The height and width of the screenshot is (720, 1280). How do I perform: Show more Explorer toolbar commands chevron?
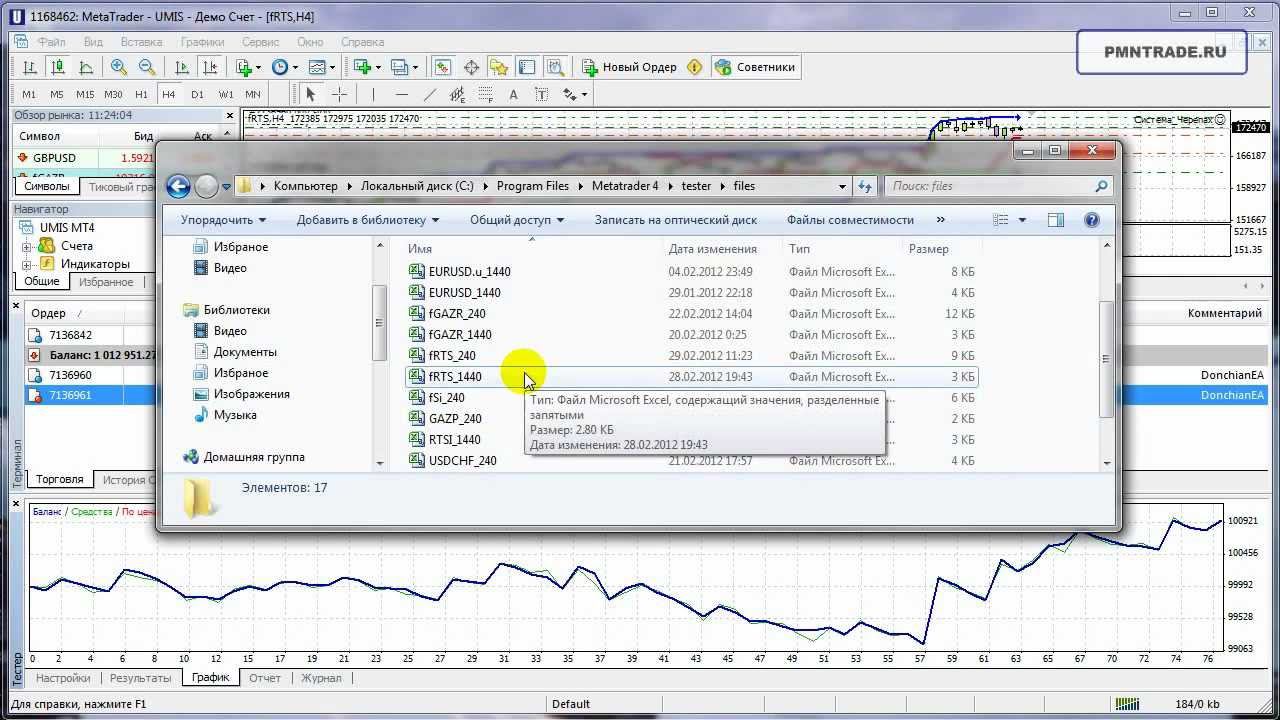[x=940, y=220]
